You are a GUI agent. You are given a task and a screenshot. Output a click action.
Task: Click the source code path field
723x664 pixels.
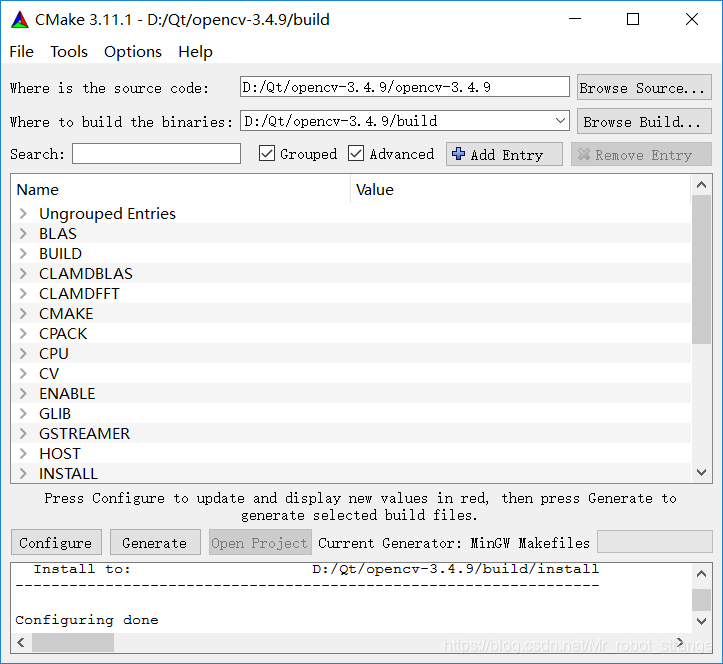pyautogui.click(x=404, y=87)
